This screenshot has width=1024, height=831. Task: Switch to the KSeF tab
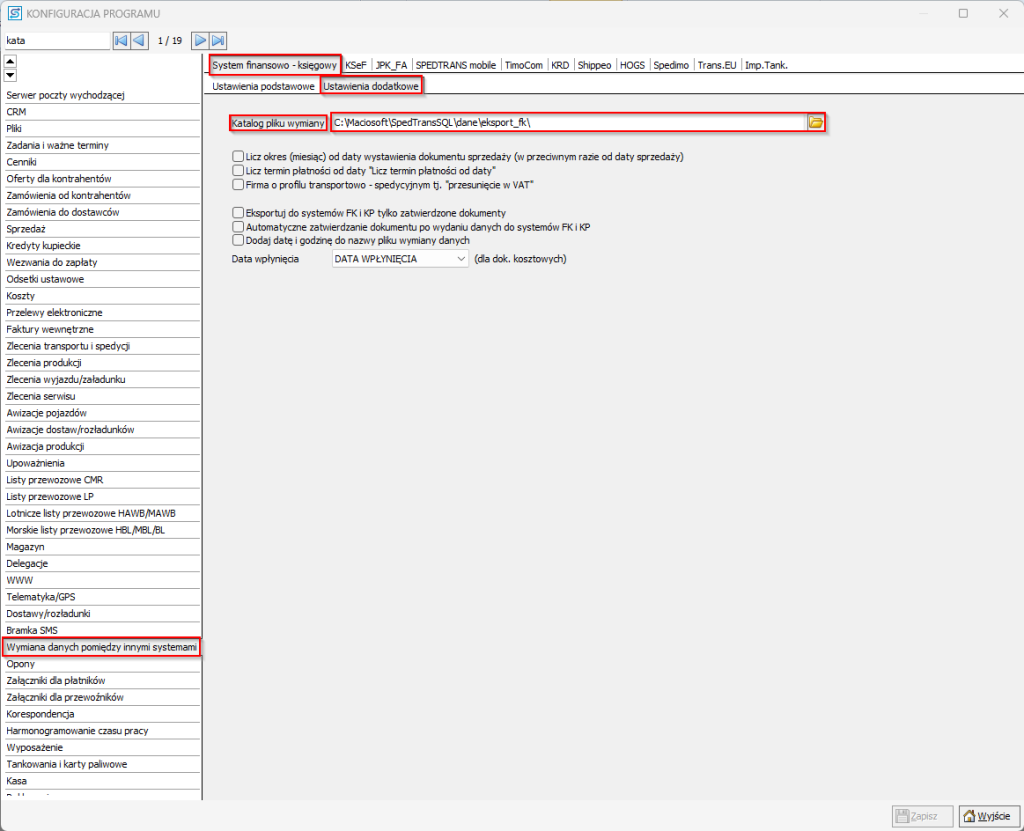coord(356,65)
